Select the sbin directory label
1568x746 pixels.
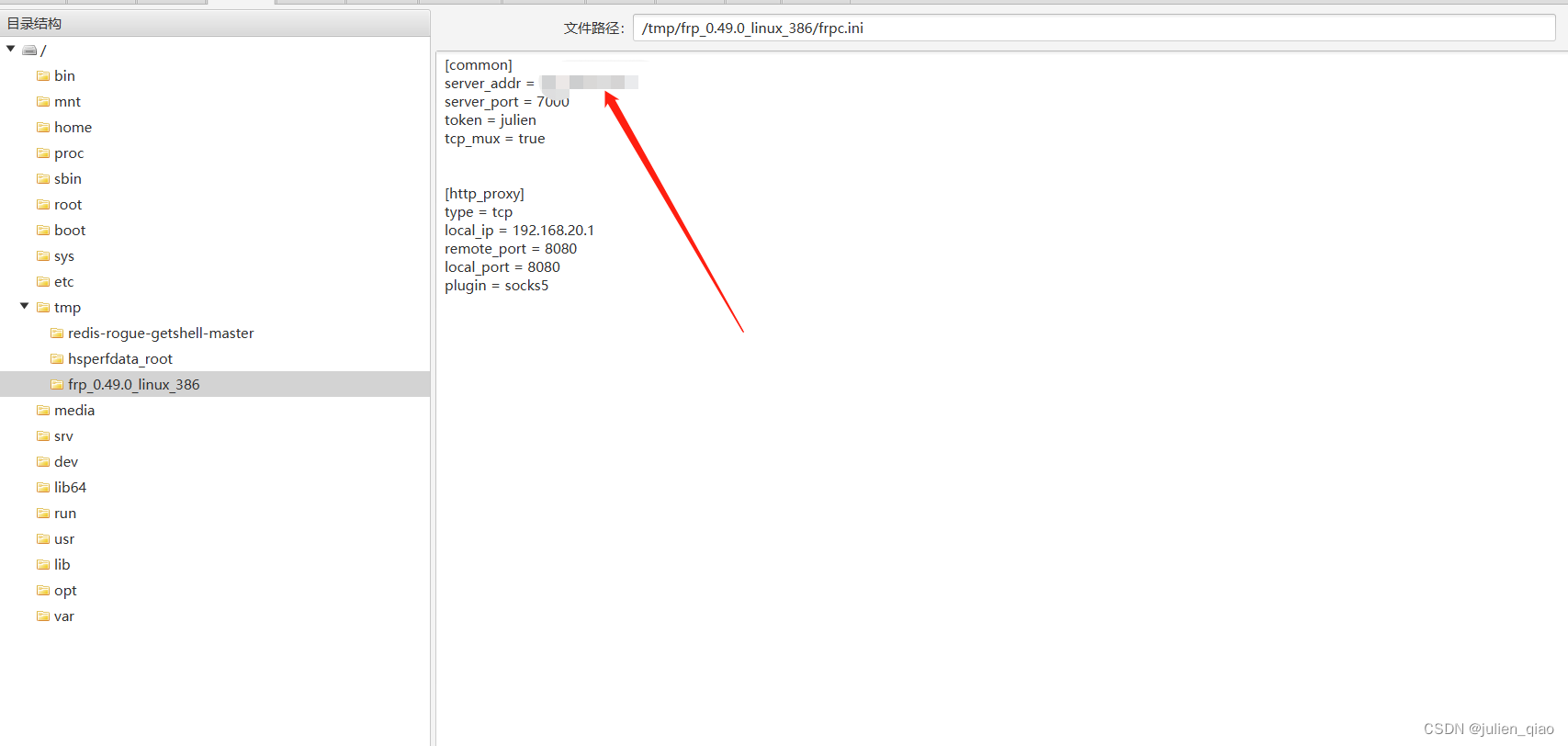point(68,179)
